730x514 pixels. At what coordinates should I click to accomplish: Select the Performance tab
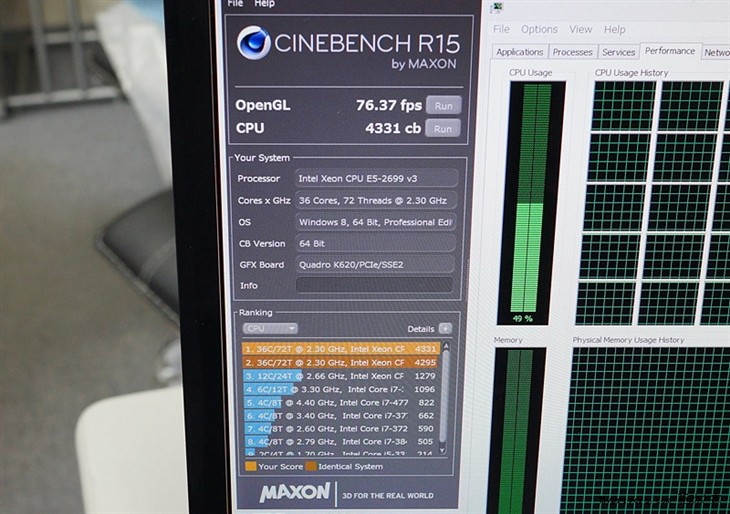coord(670,51)
